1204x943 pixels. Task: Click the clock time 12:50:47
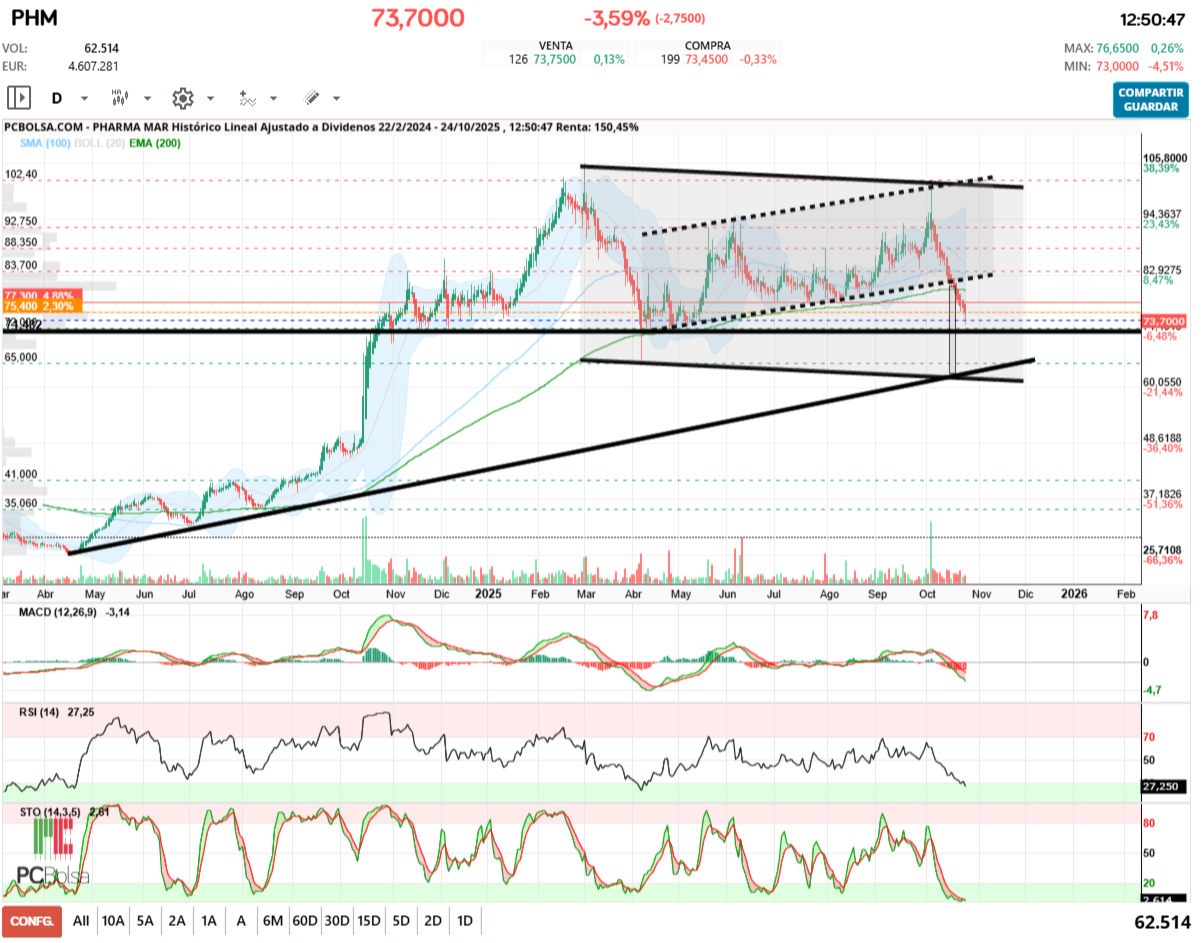[1152, 18]
